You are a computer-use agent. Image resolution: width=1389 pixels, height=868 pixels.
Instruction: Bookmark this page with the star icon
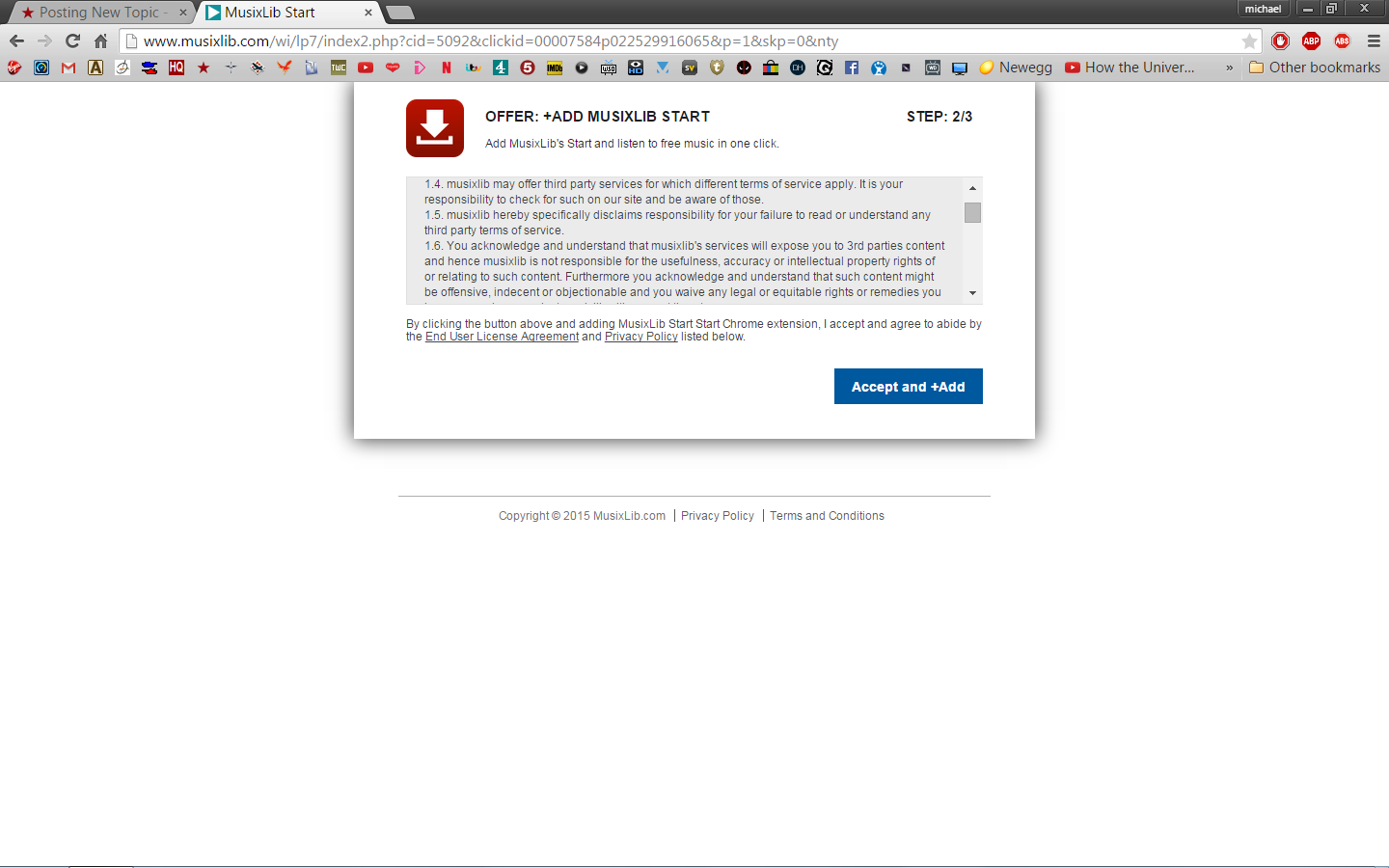click(x=1249, y=41)
